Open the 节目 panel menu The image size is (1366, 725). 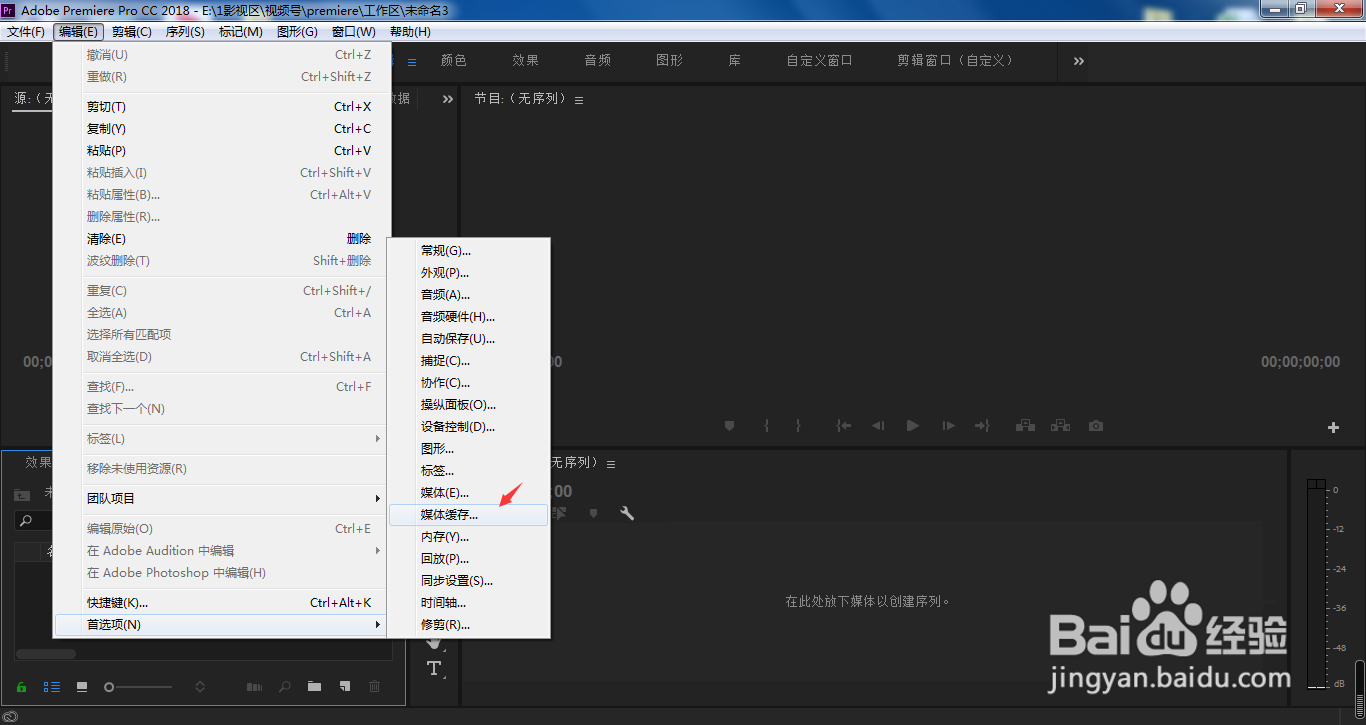(580, 98)
